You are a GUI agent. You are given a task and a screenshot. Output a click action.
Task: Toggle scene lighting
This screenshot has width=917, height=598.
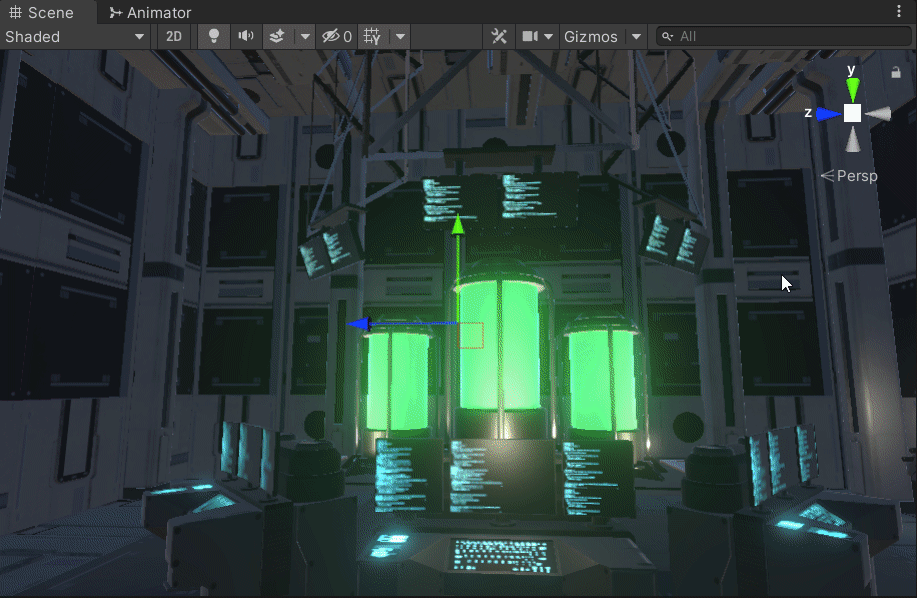pyautogui.click(x=213, y=36)
